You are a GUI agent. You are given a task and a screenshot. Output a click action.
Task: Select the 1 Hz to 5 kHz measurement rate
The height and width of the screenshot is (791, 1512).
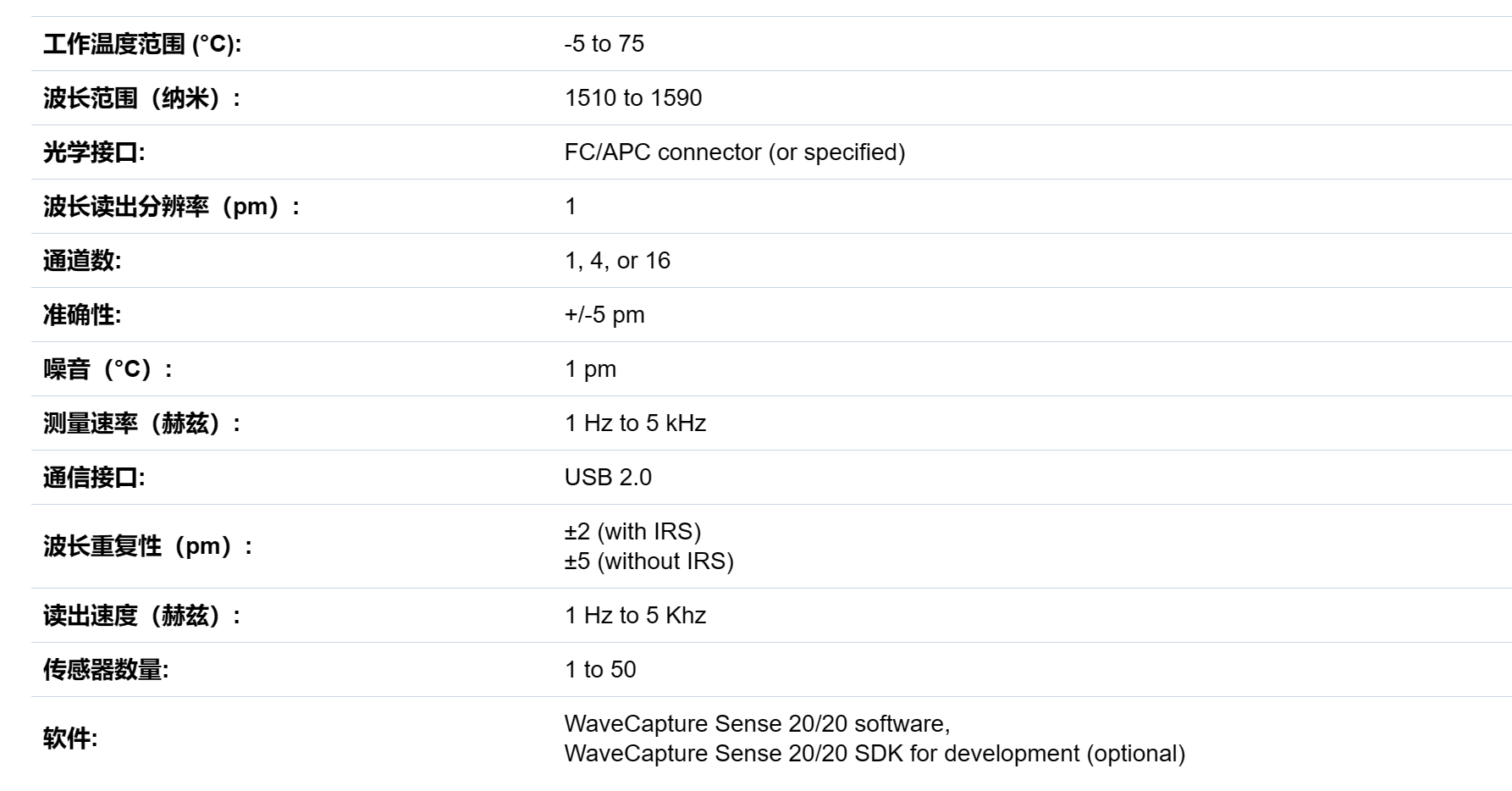coord(635,423)
